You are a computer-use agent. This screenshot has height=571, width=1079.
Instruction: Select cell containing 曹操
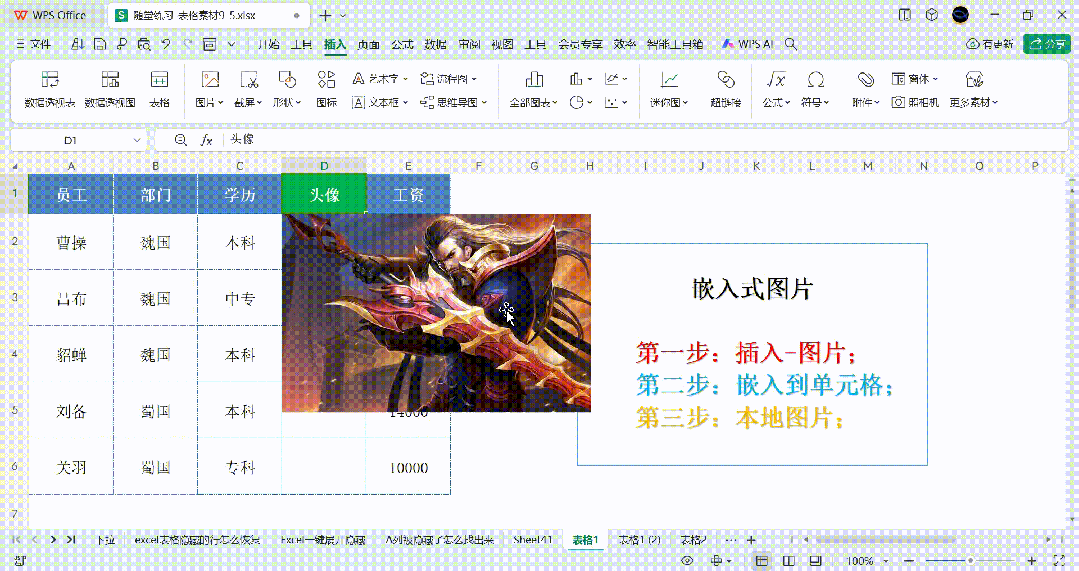(x=71, y=242)
